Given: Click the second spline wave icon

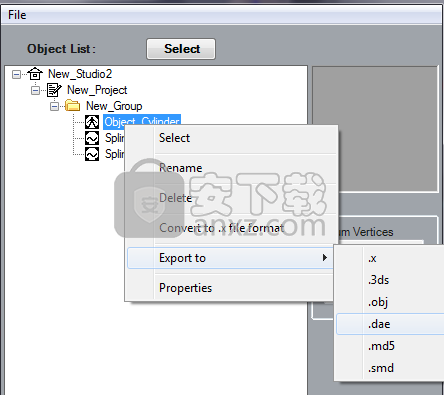Looking at the screenshot, I should click(x=92, y=154).
